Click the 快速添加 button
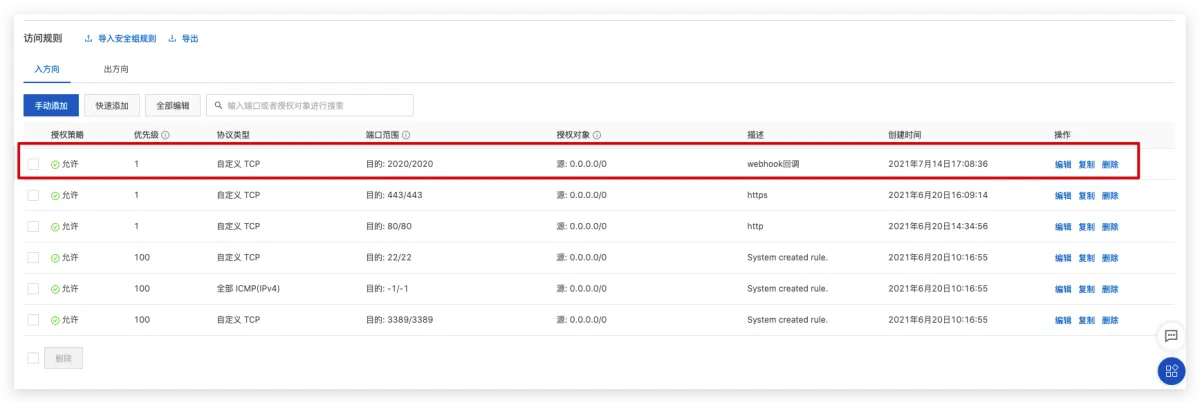The height and width of the screenshot is (403, 1200). pyautogui.click(x=111, y=105)
